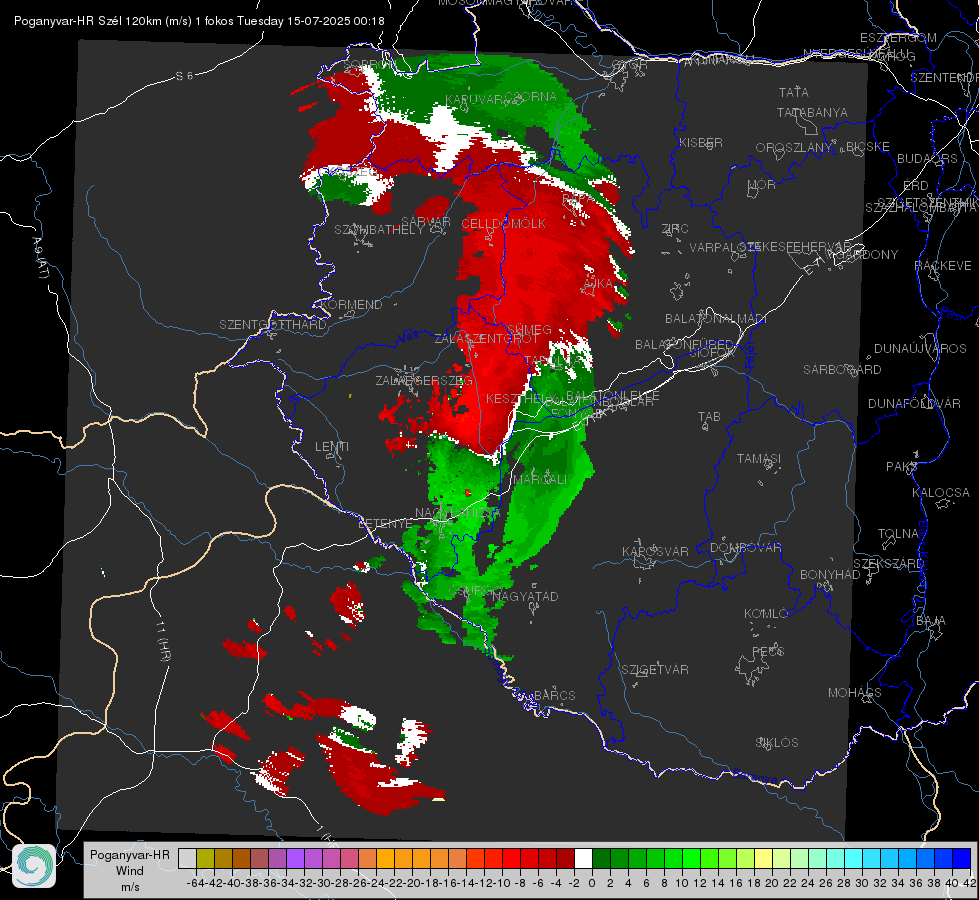Click the SZOMBATHELY city label
This screenshot has width=979, height=900.
[x=379, y=230]
